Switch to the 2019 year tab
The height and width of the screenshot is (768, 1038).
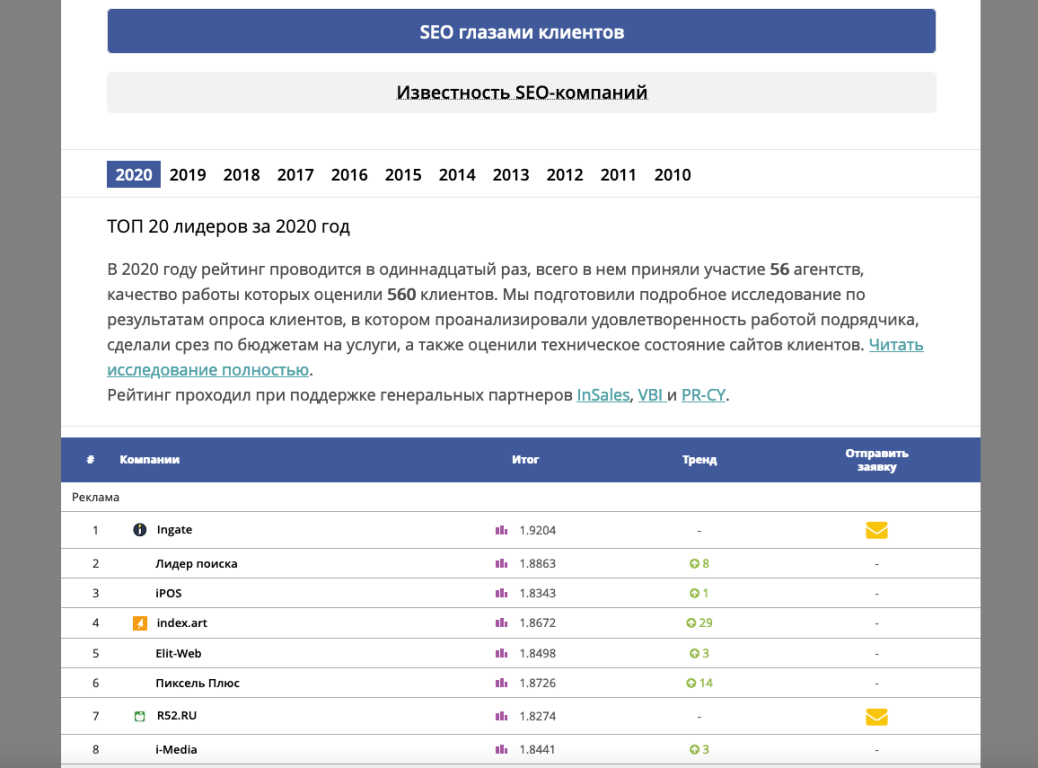(187, 175)
